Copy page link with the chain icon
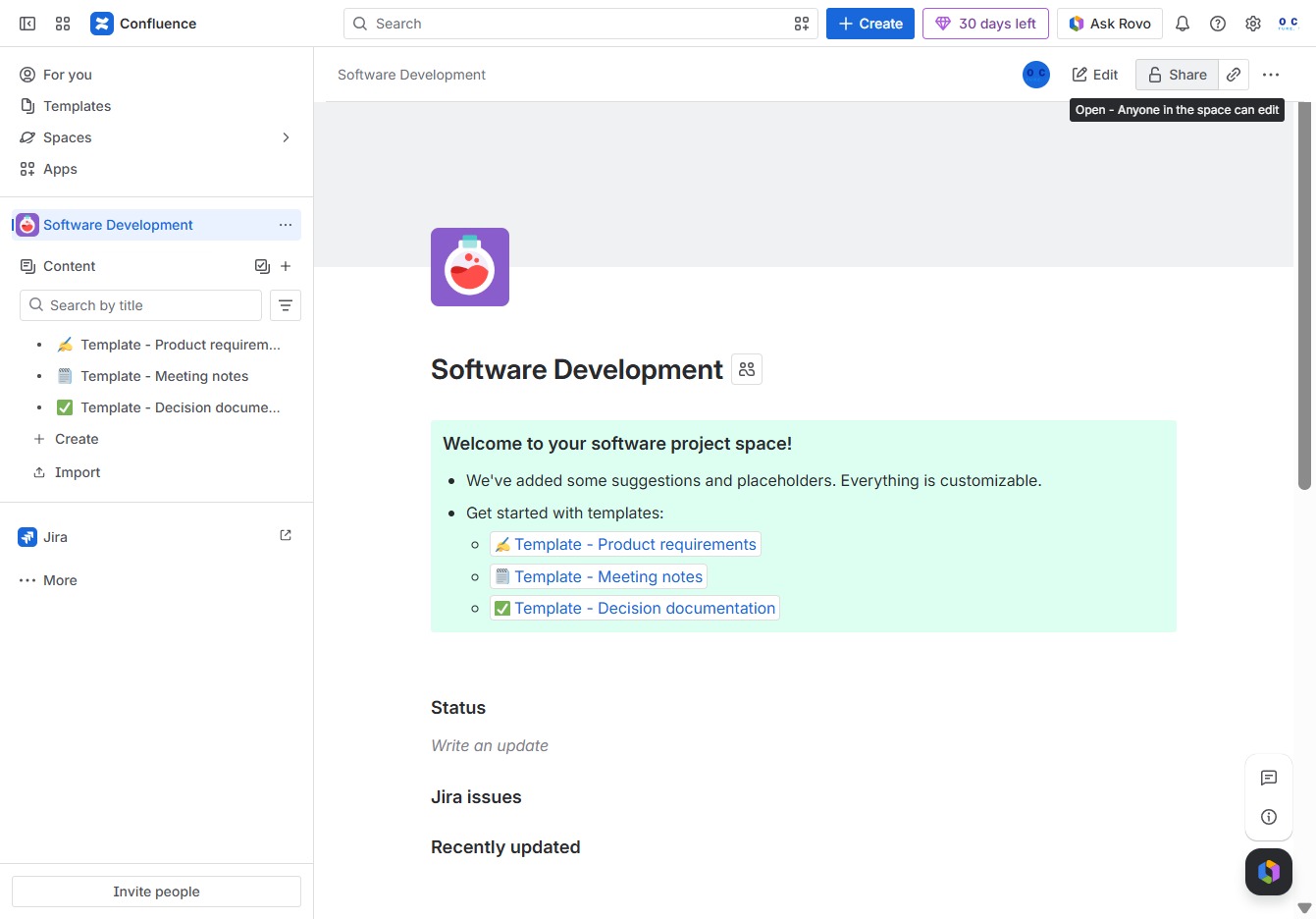Screen dimensions: 1316x919 1234,75
